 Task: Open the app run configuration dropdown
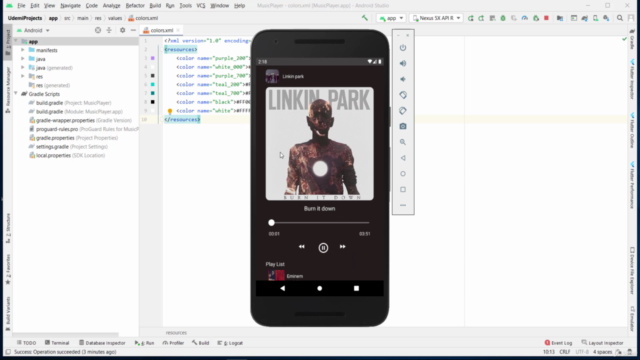391,18
